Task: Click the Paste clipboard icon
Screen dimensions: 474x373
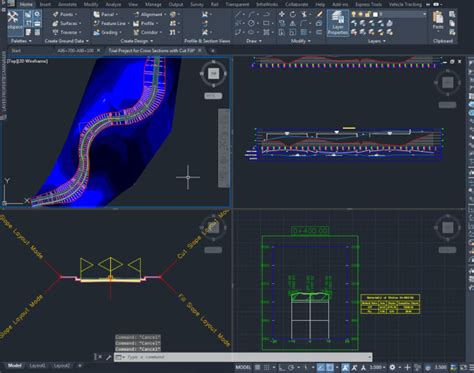Action: 438,20
